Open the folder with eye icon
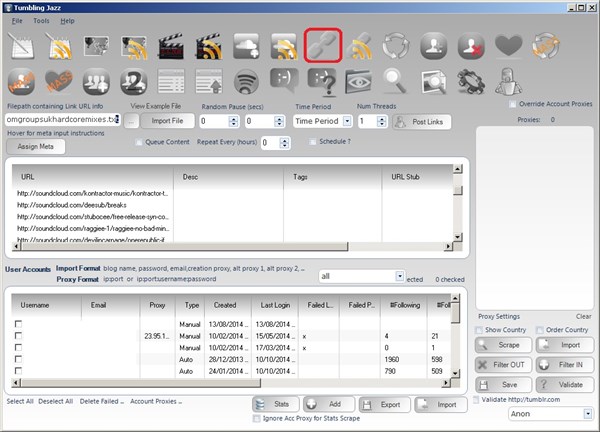Viewport: 600px width, 432px height. [x=359, y=81]
